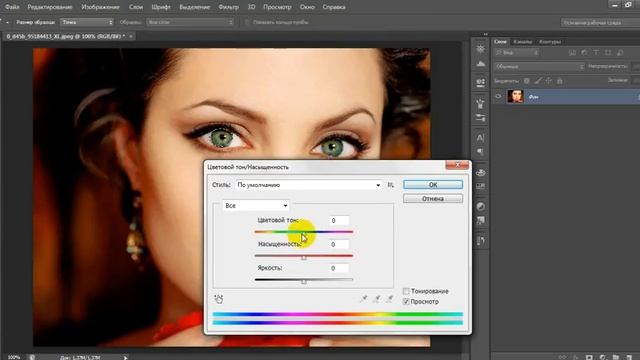Expand the Все color range dropdown

pyautogui.click(x=256, y=206)
